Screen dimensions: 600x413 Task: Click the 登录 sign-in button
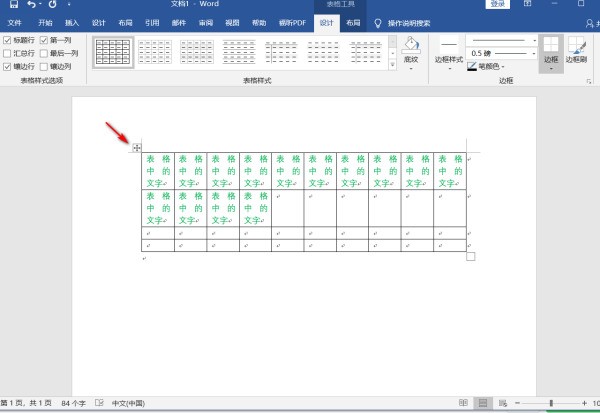coord(497,4)
